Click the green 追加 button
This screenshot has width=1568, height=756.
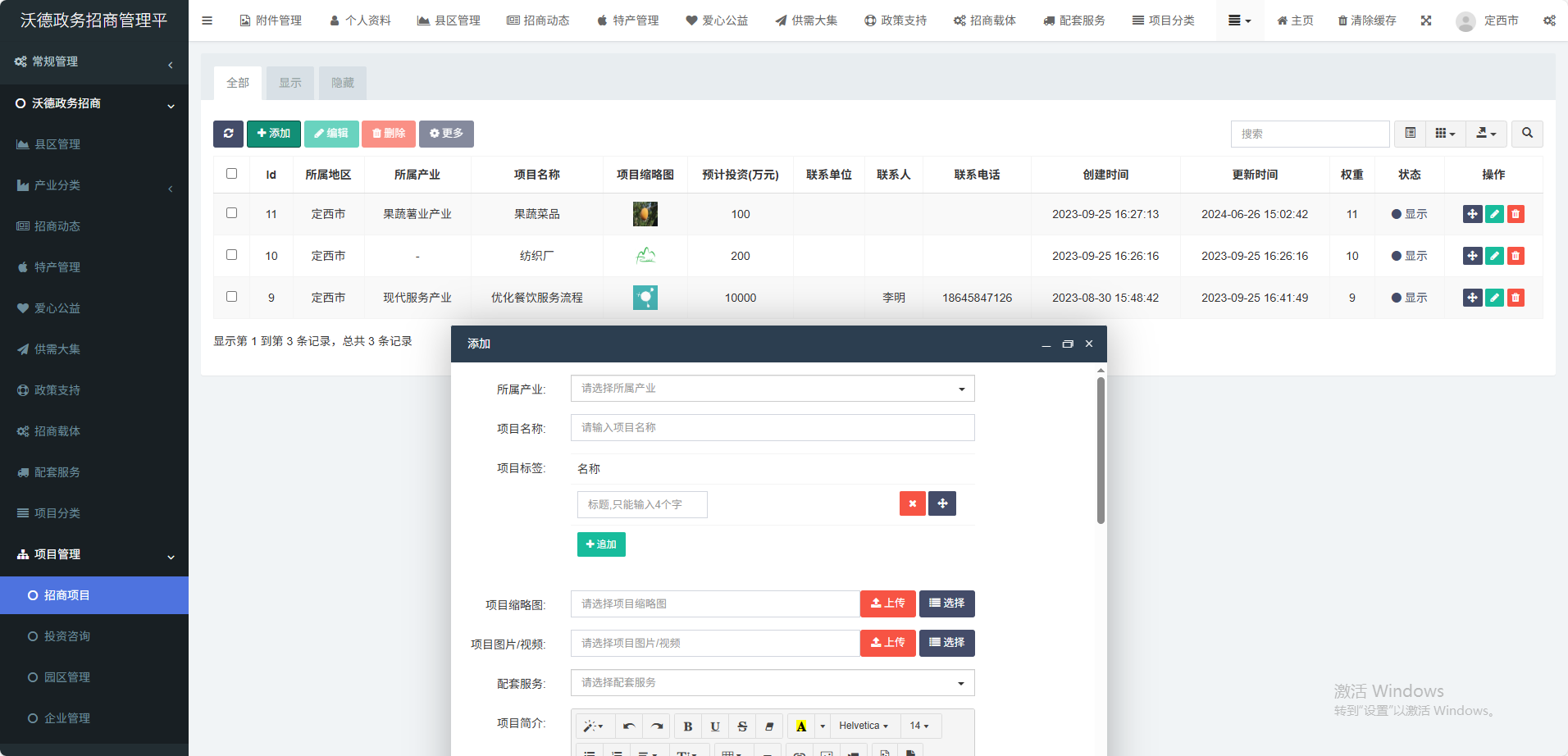(x=601, y=544)
